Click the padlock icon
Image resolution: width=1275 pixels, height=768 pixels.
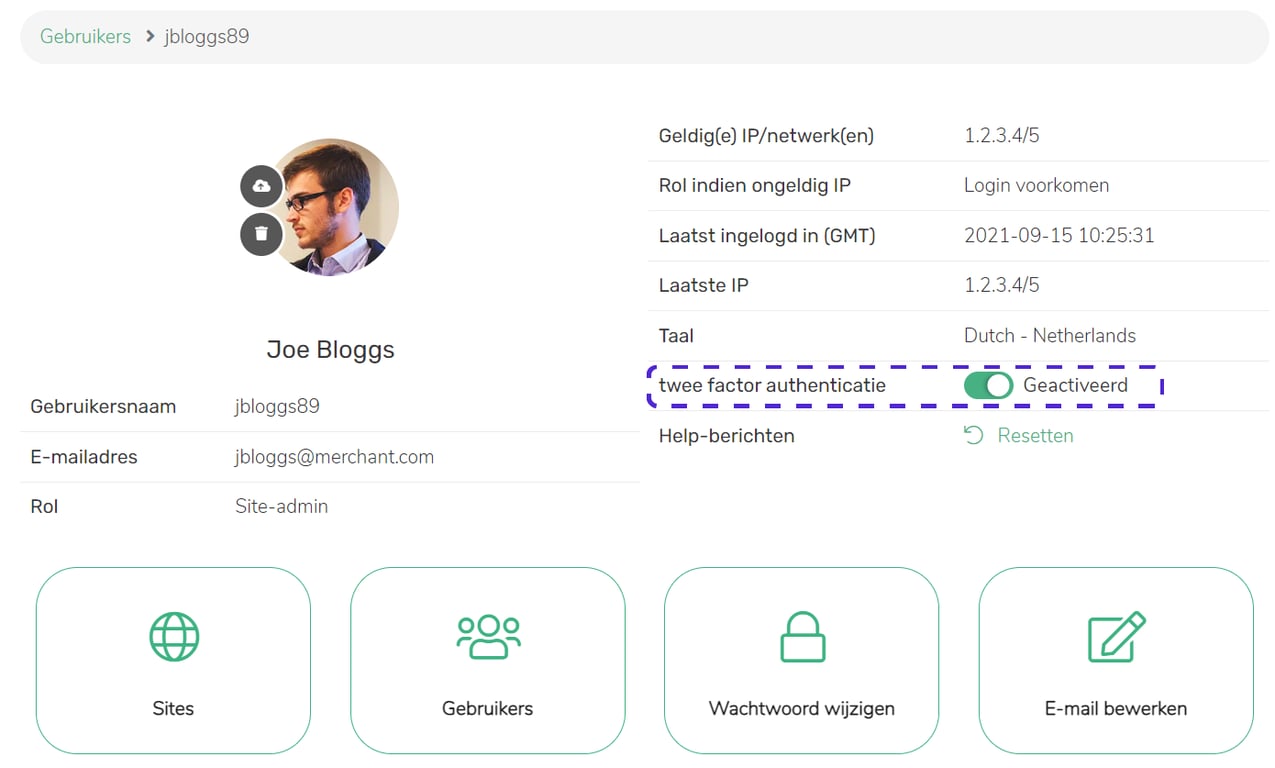click(802, 637)
